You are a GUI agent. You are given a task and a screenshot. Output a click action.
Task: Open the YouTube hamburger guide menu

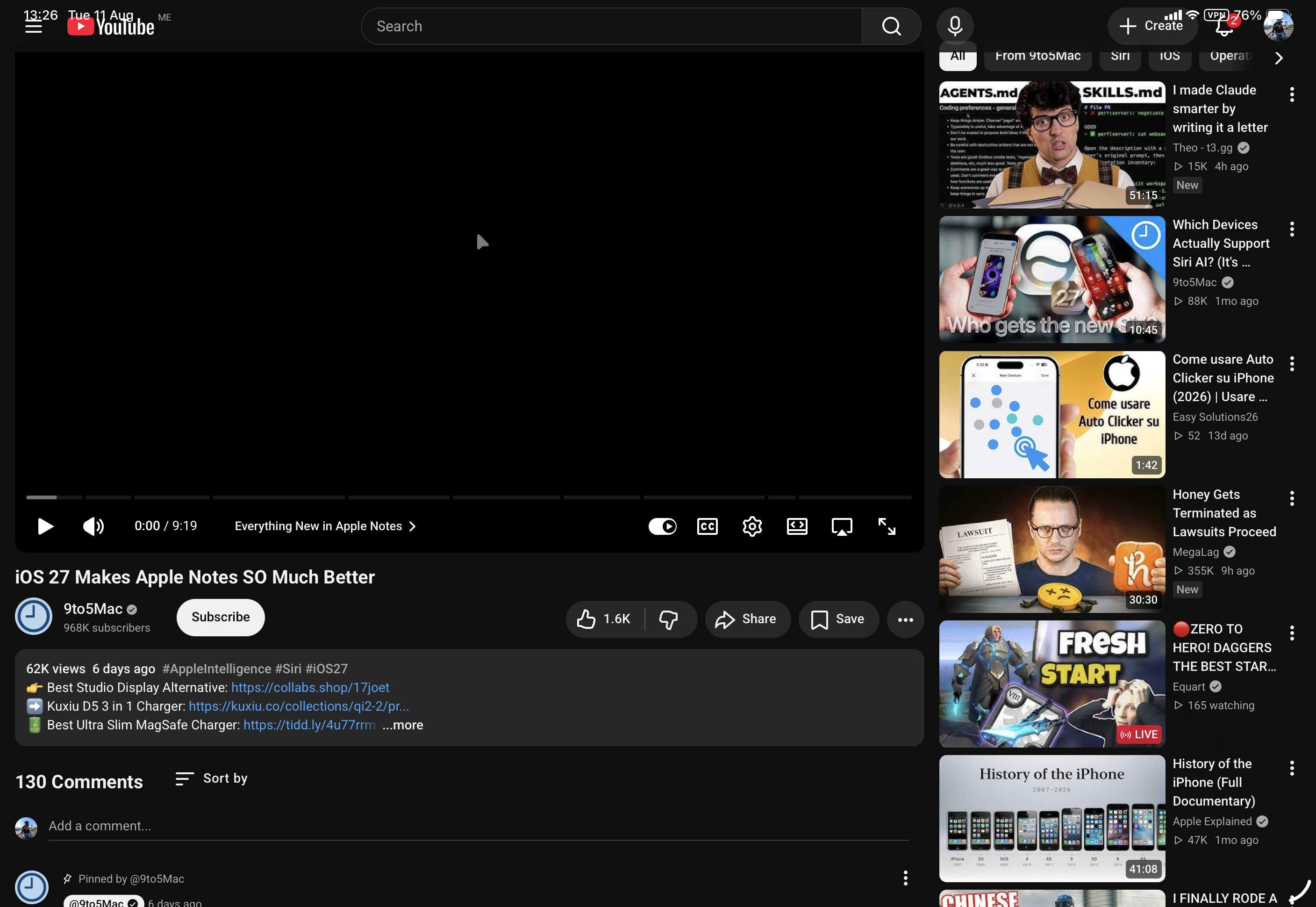(x=34, y=27)
